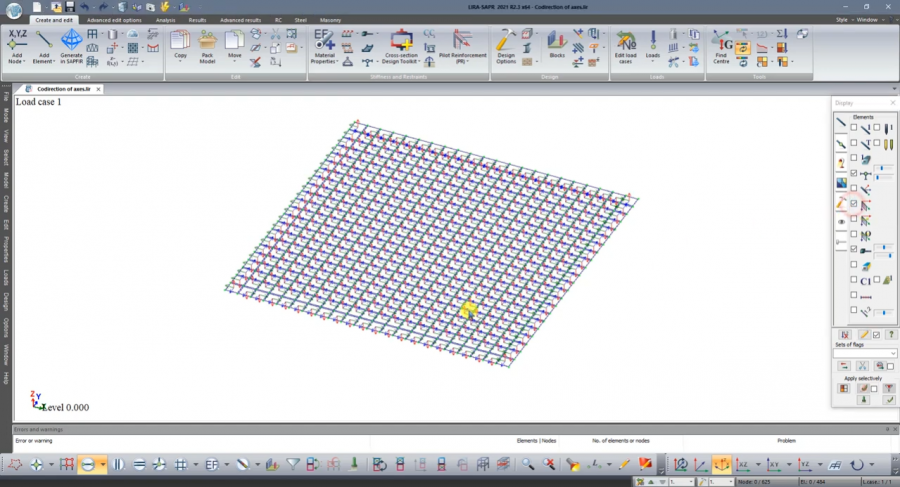Open the Advanced results tab
This screenshot has width=900, height=487.
pos(240,20)
